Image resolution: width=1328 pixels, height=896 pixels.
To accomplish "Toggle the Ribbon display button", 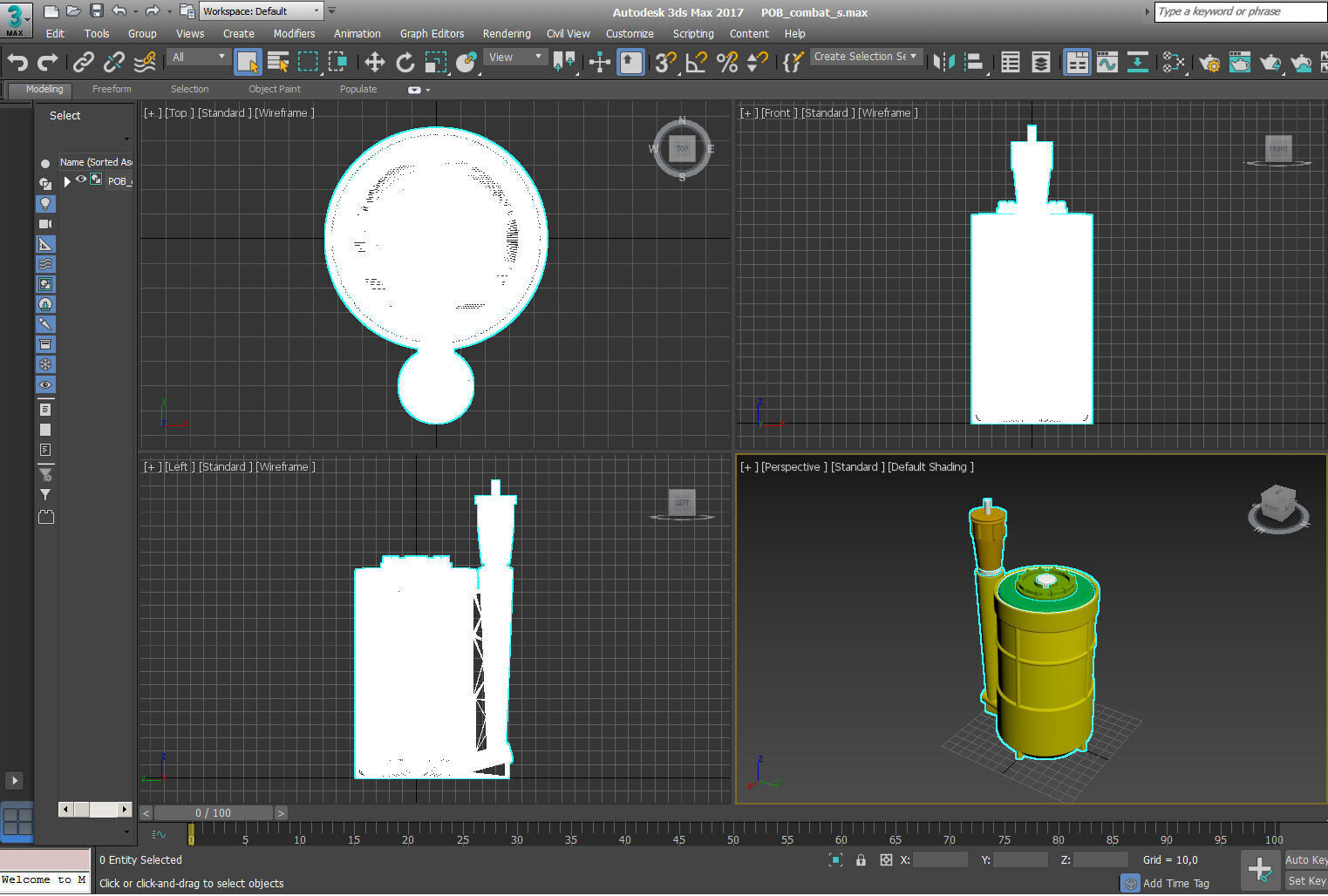I will pos(1077,62).
